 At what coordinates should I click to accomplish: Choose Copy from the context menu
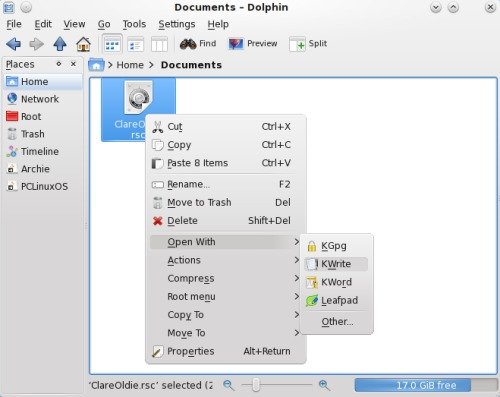pos(226,145)
